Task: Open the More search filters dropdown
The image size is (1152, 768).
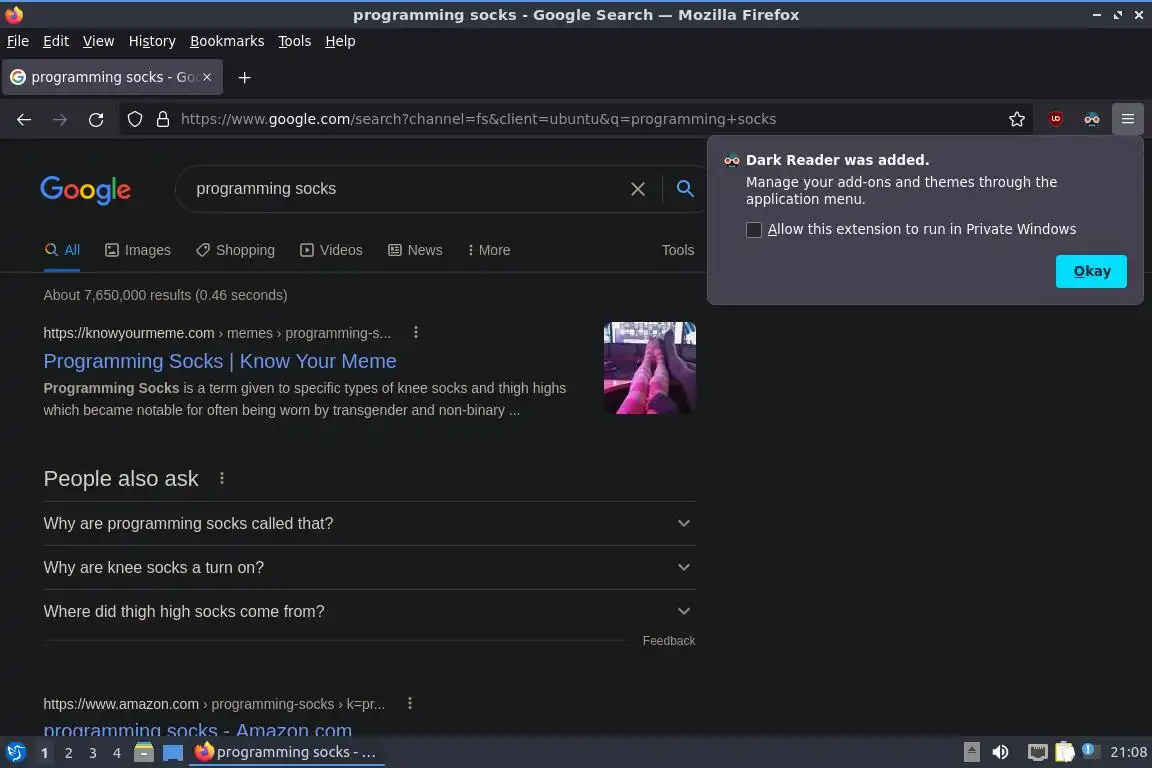Action: click(489, 251)
